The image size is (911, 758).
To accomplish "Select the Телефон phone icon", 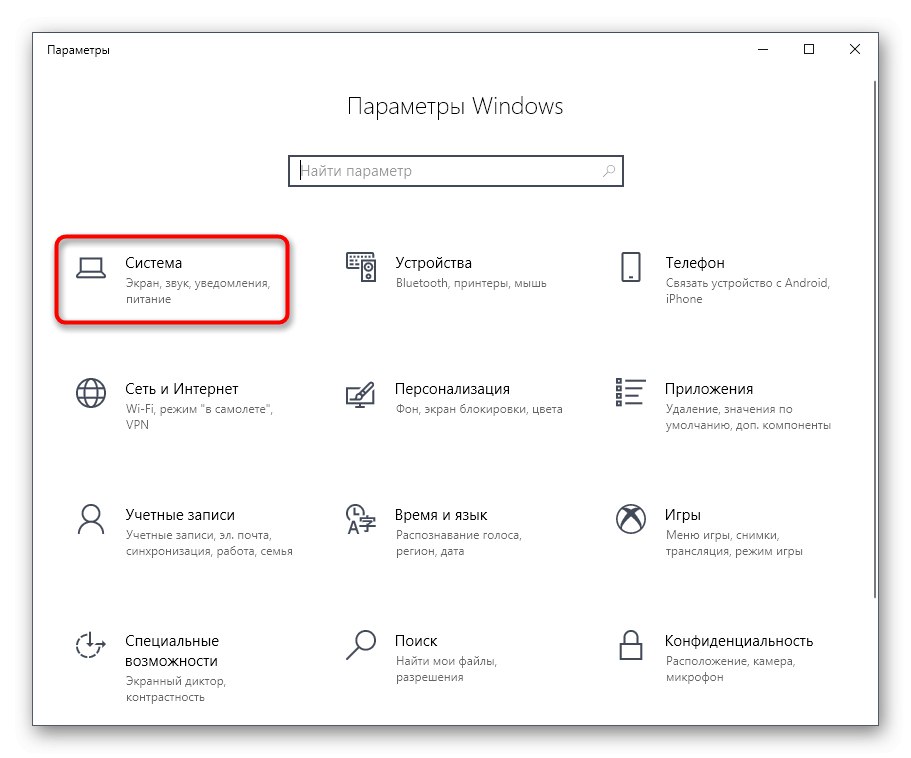I will pyautogui.click(x=631, y=267).
